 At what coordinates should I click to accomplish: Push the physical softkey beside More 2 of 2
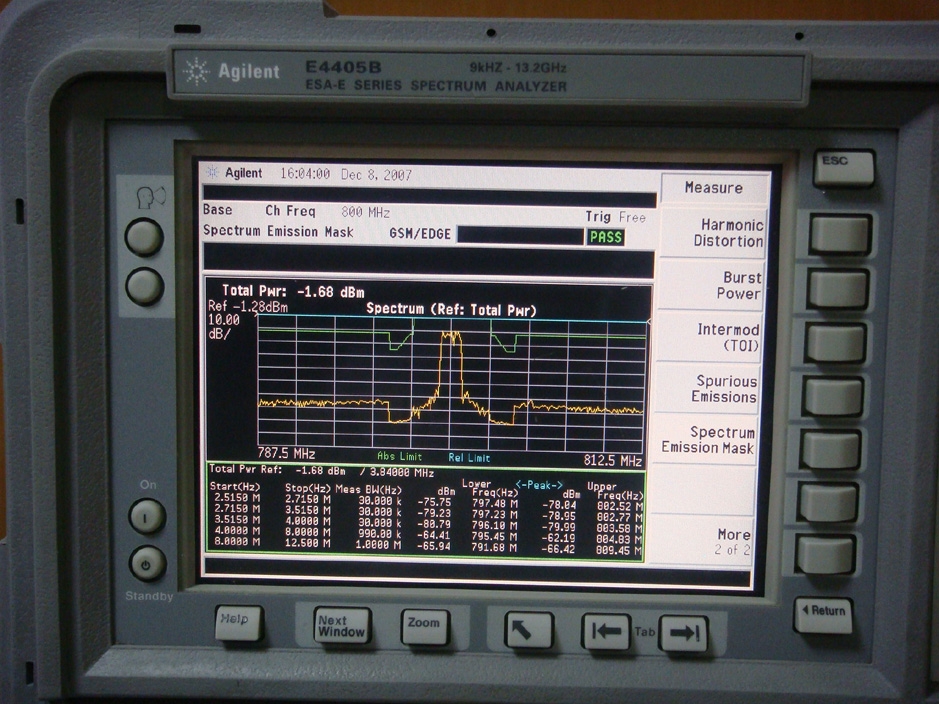pos(826,554)
